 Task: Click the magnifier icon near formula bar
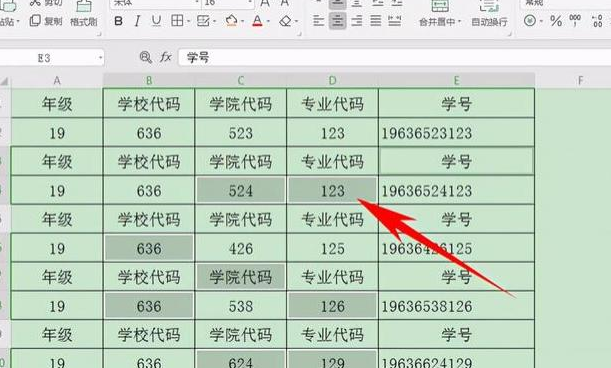[145, 58]
